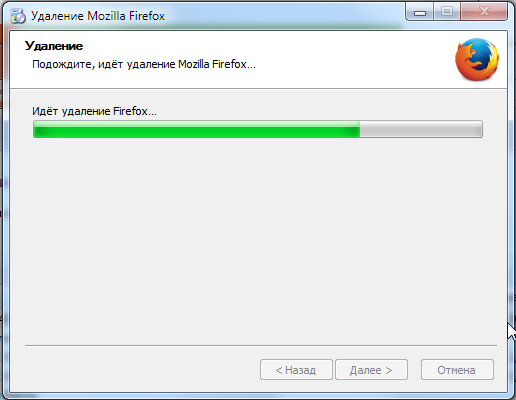Screen dimensions: 516x400
Task: Click the uninstaller icon in the title bar
Action: coord(18,16)
